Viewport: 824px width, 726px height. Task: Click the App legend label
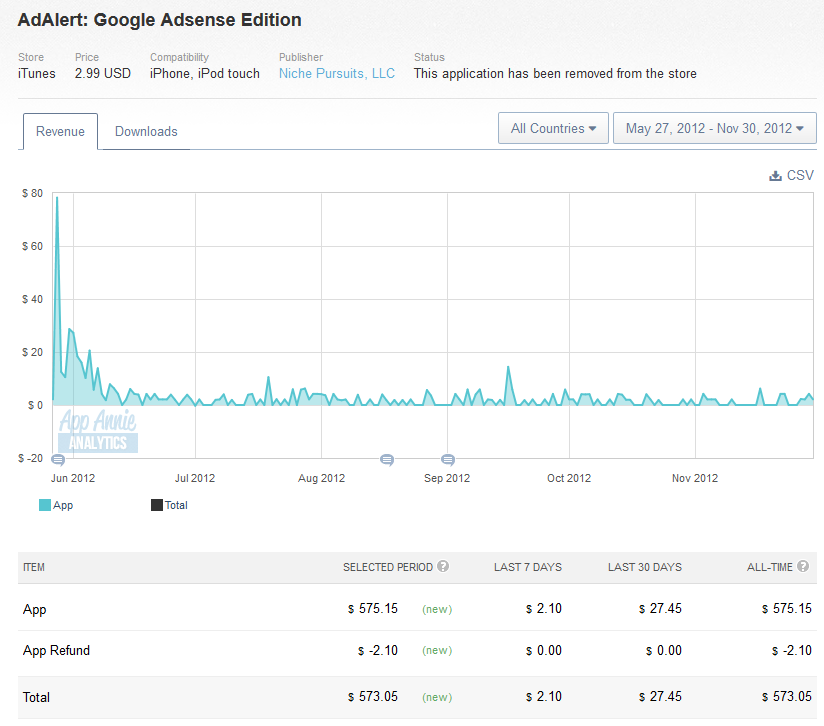coord(63,505)
